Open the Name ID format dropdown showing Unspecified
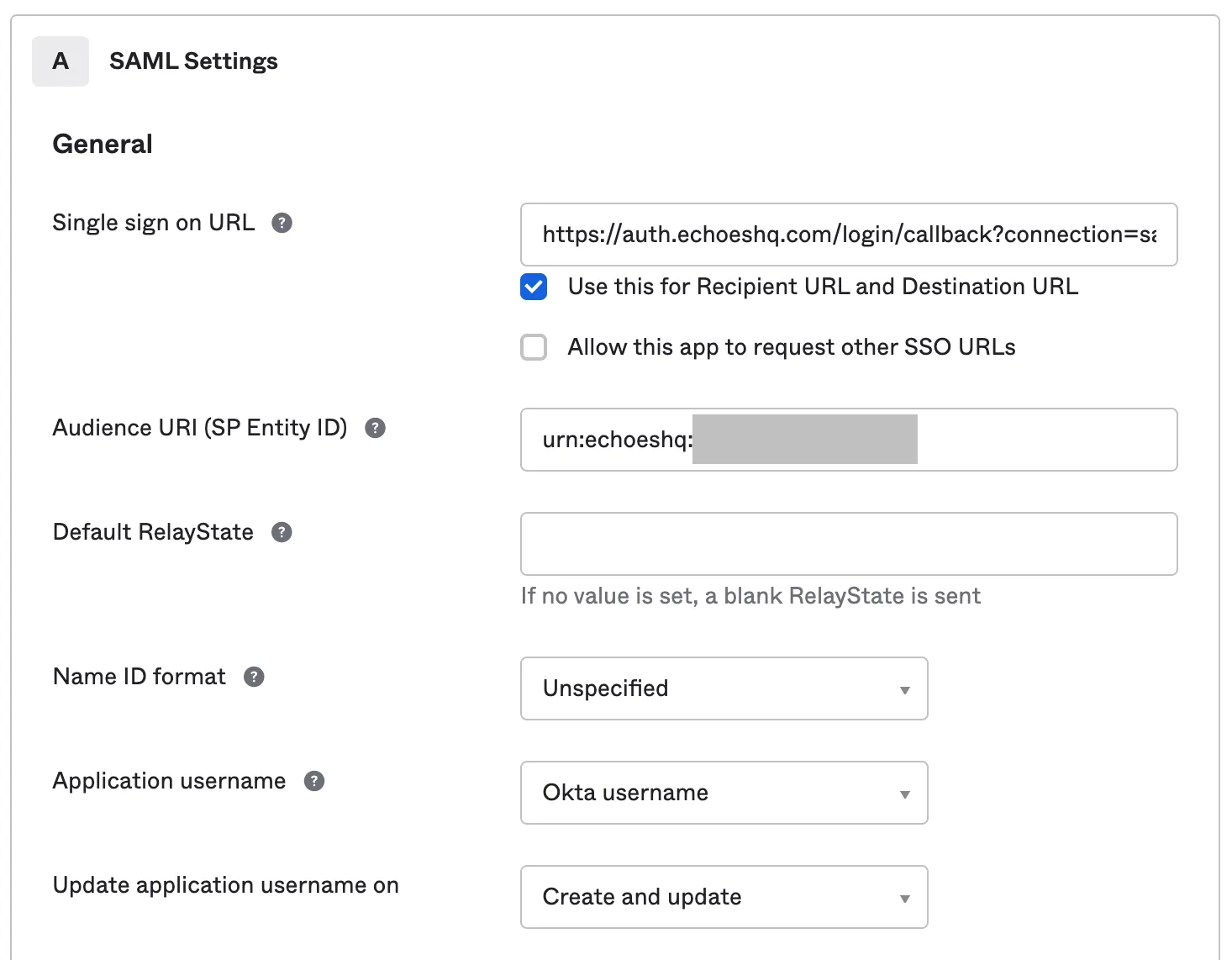The height and width of the screenshot is (960, 1232). [x=724, y=688]
